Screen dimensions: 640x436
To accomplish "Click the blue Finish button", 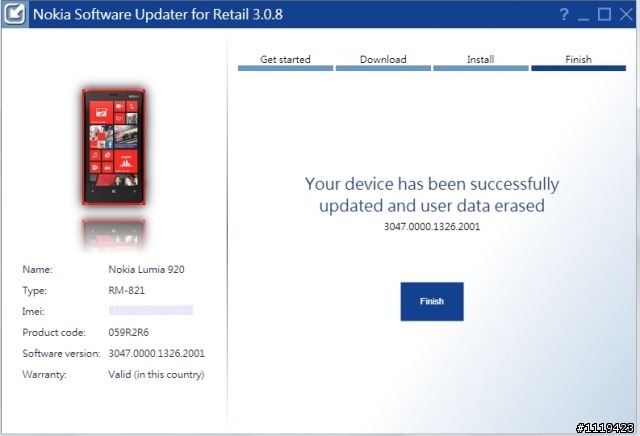I will coord(432,301).
